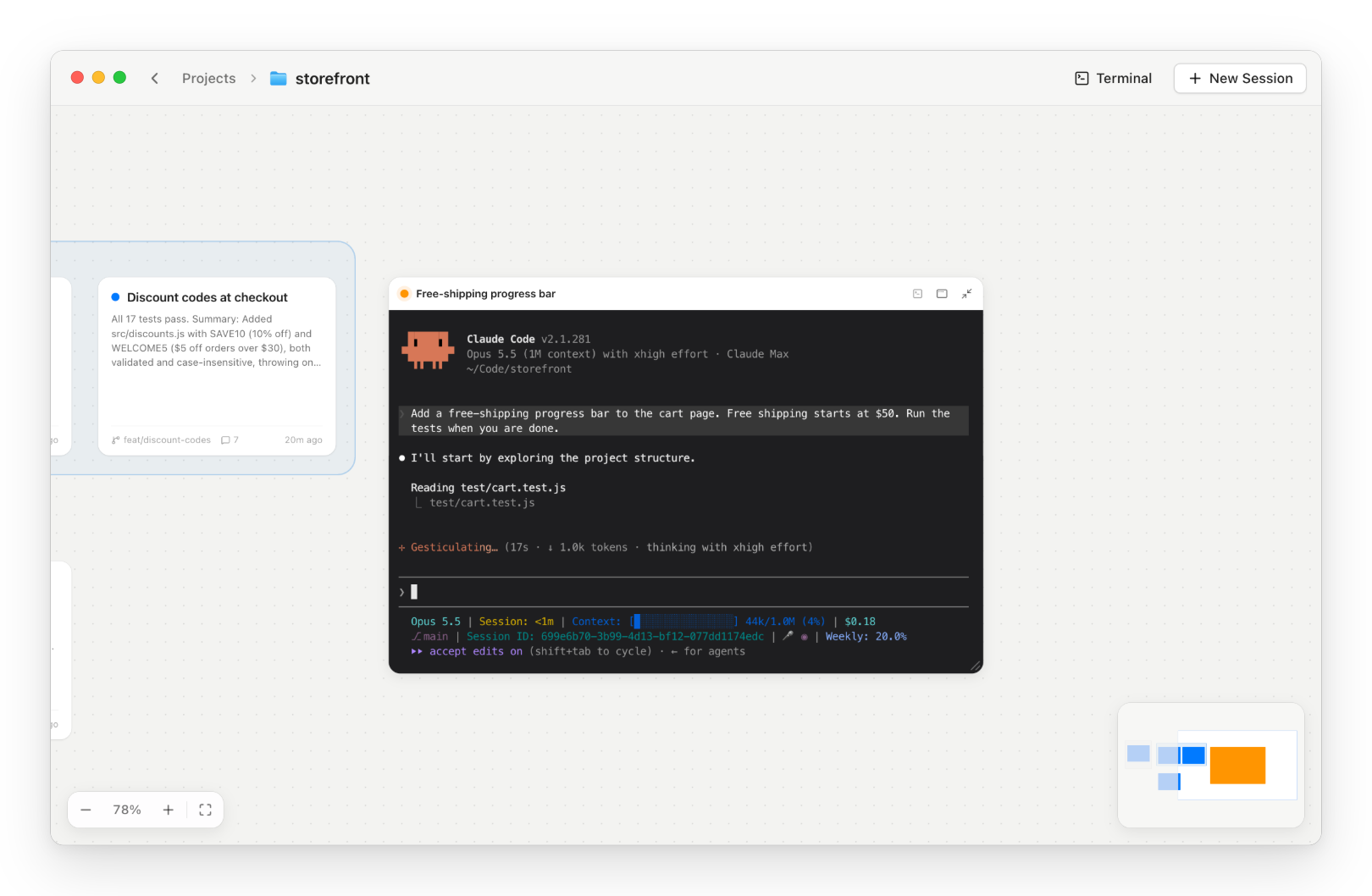
Task: Click the "20m ago" timestamp
Action: coord(303,440)
